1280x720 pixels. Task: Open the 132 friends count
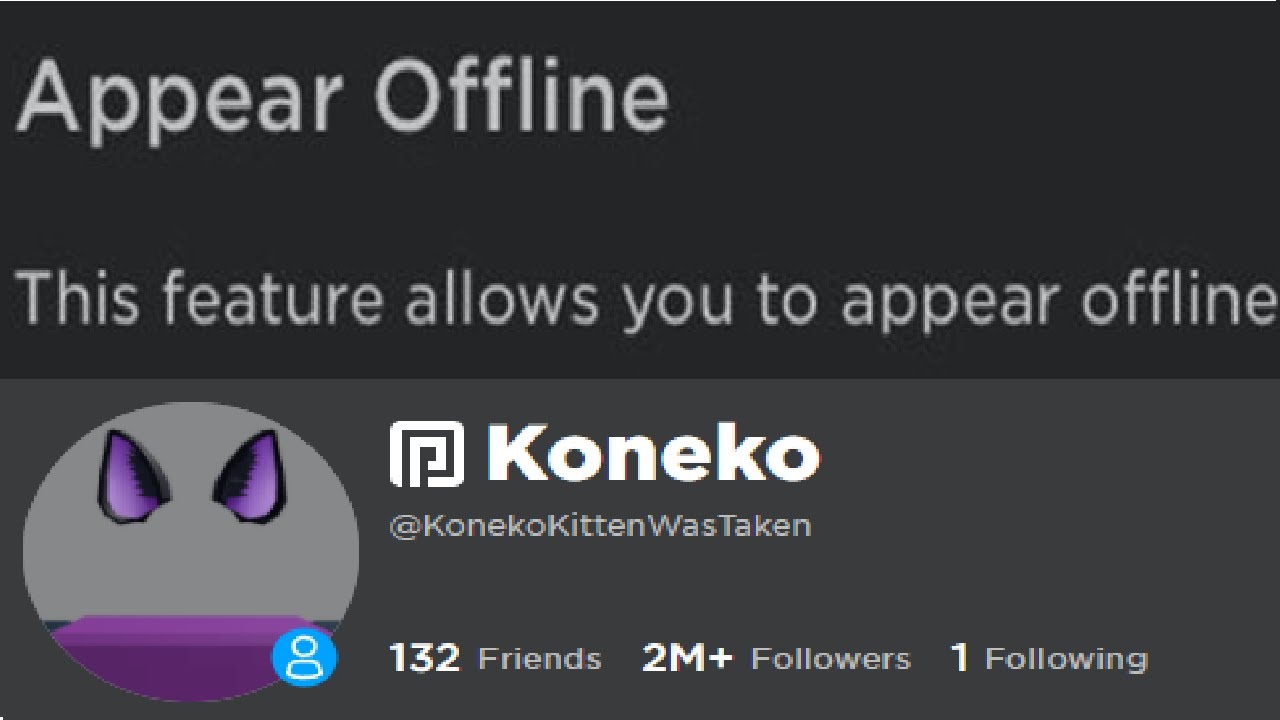(425, 658)
